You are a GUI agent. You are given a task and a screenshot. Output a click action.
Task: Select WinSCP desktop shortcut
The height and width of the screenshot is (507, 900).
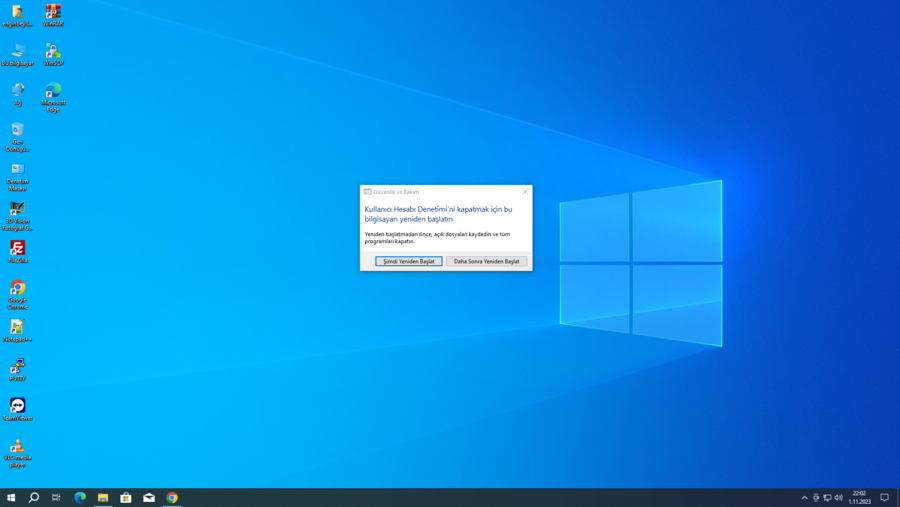pos(53,55)
